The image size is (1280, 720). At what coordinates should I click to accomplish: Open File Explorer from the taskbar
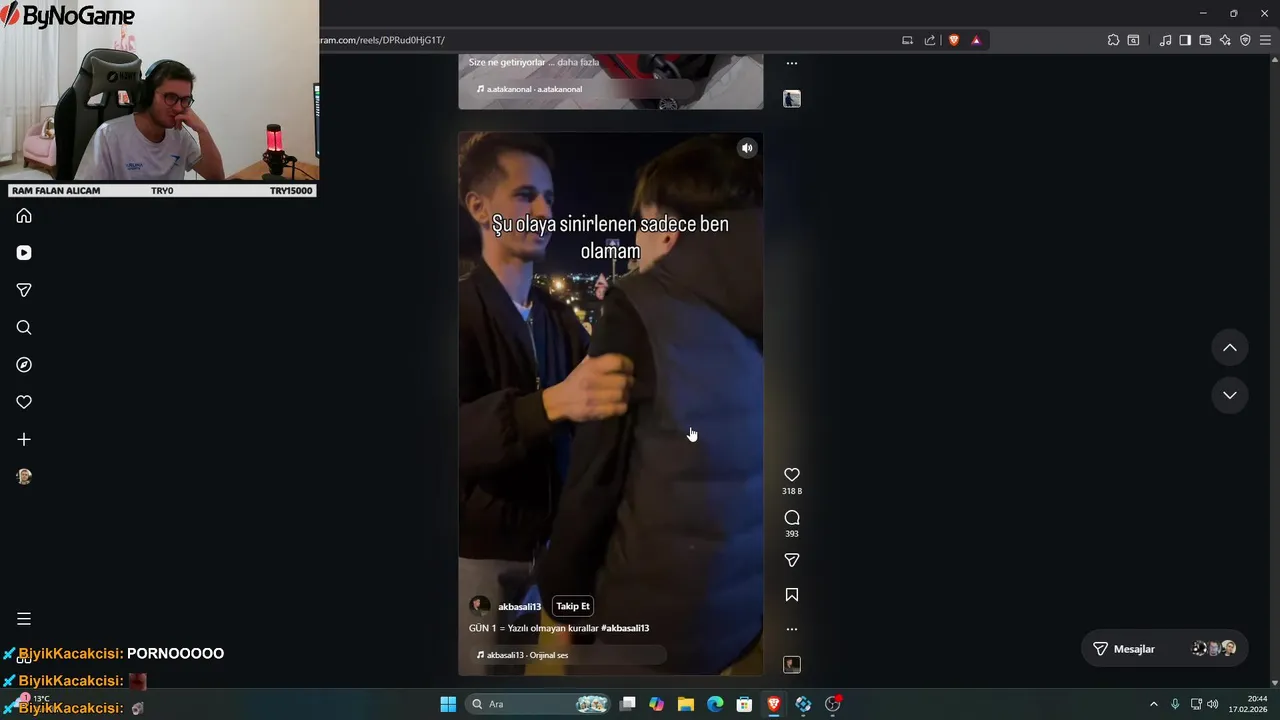coord(686,704)
